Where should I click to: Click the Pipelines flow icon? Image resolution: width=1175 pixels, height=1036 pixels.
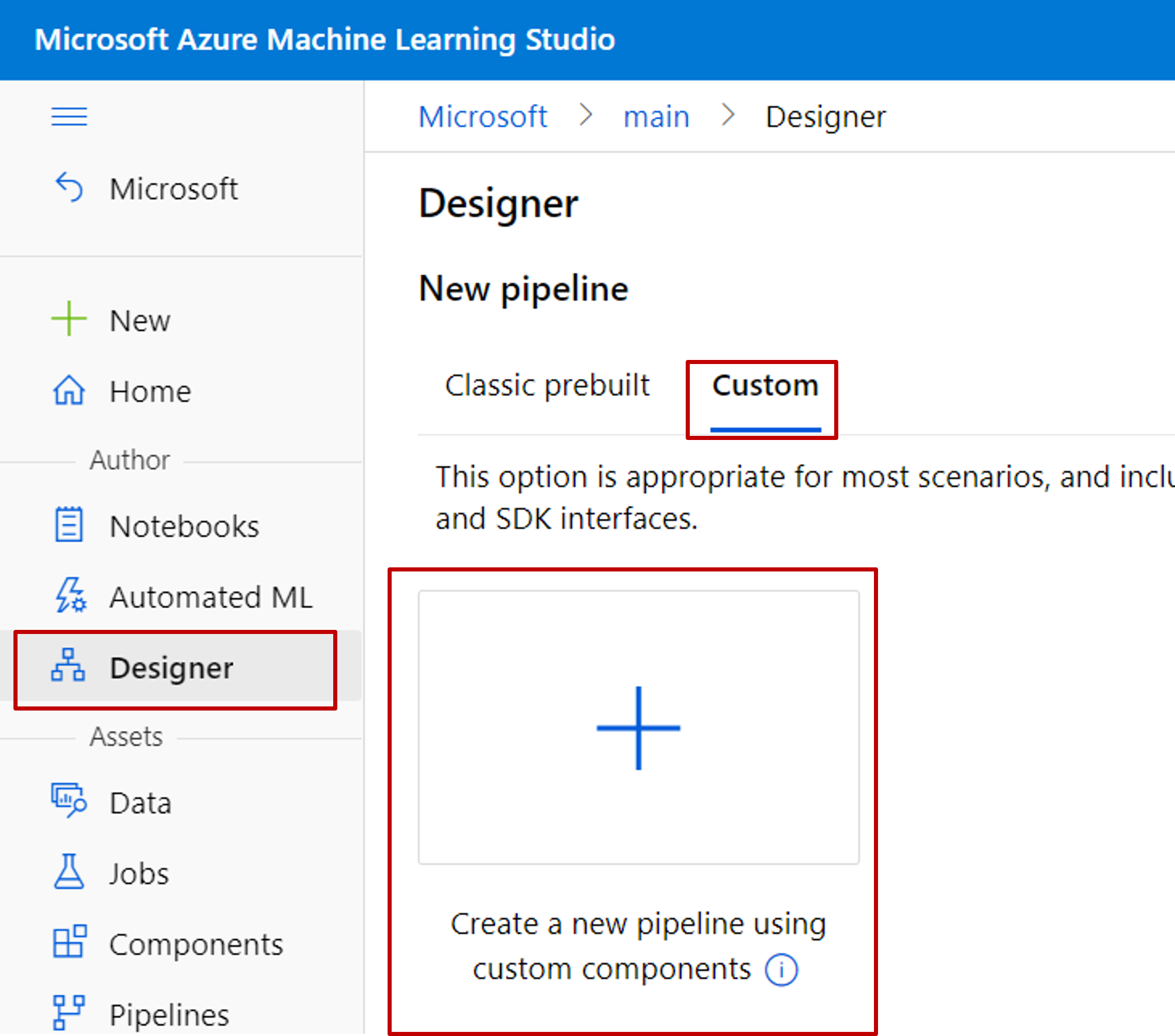(x=69, y=1012)
